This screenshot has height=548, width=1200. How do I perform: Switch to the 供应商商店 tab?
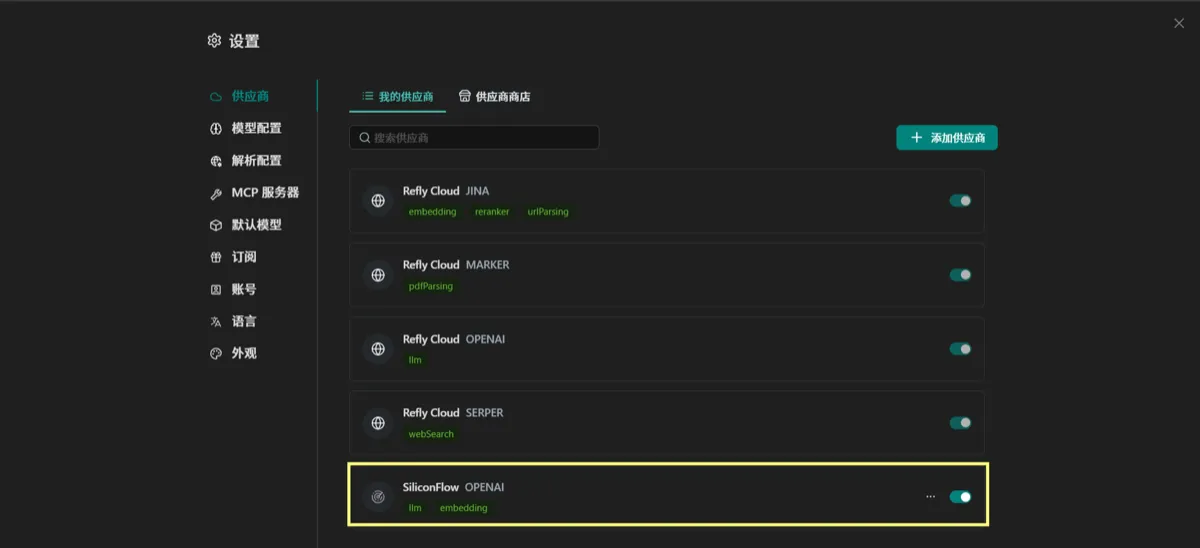click(x=494, y=97)
